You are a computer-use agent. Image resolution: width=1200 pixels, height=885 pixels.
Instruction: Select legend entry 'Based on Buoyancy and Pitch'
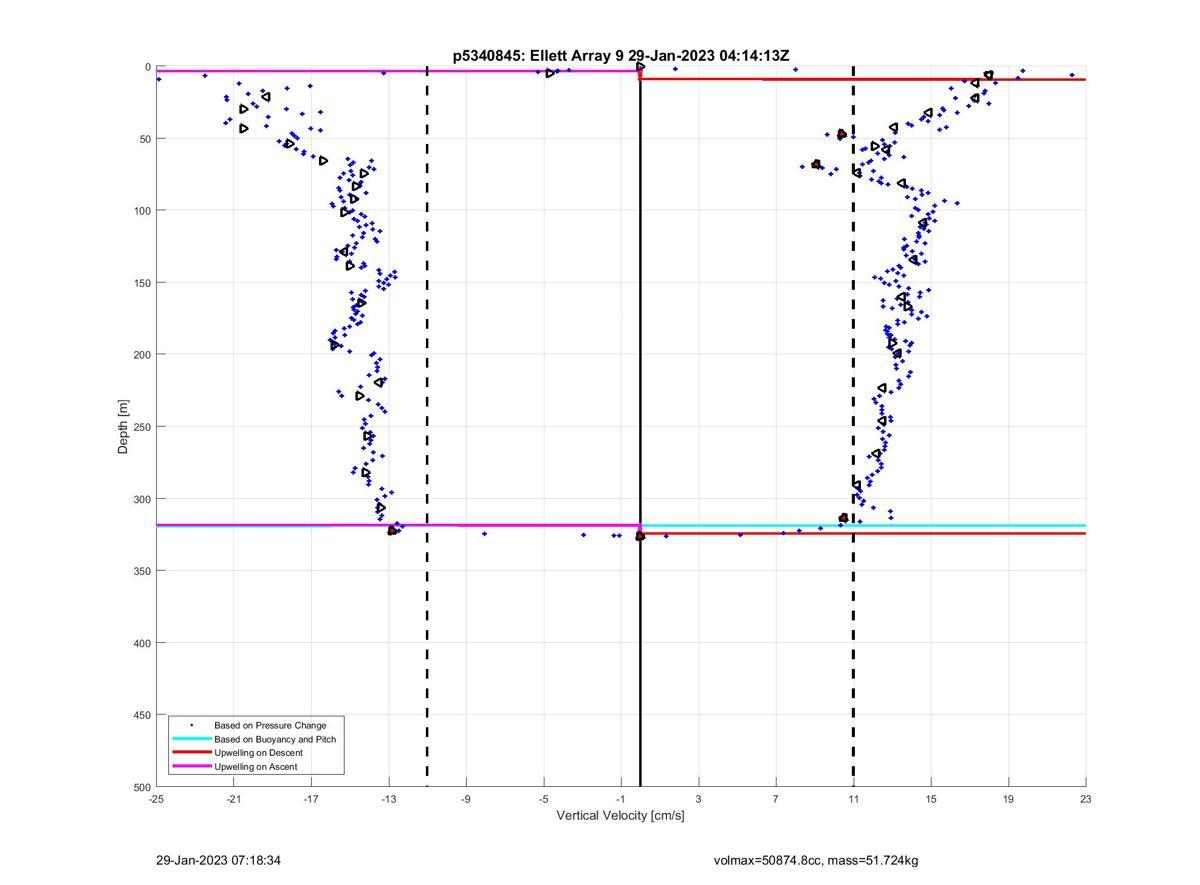click(275, 739)
